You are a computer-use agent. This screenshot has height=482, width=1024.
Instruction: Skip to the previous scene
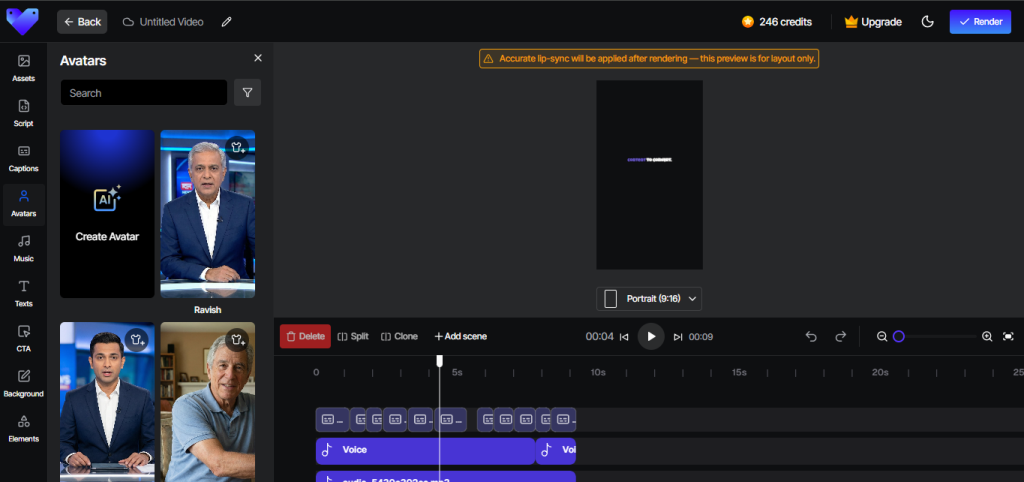tap(624, 337)
